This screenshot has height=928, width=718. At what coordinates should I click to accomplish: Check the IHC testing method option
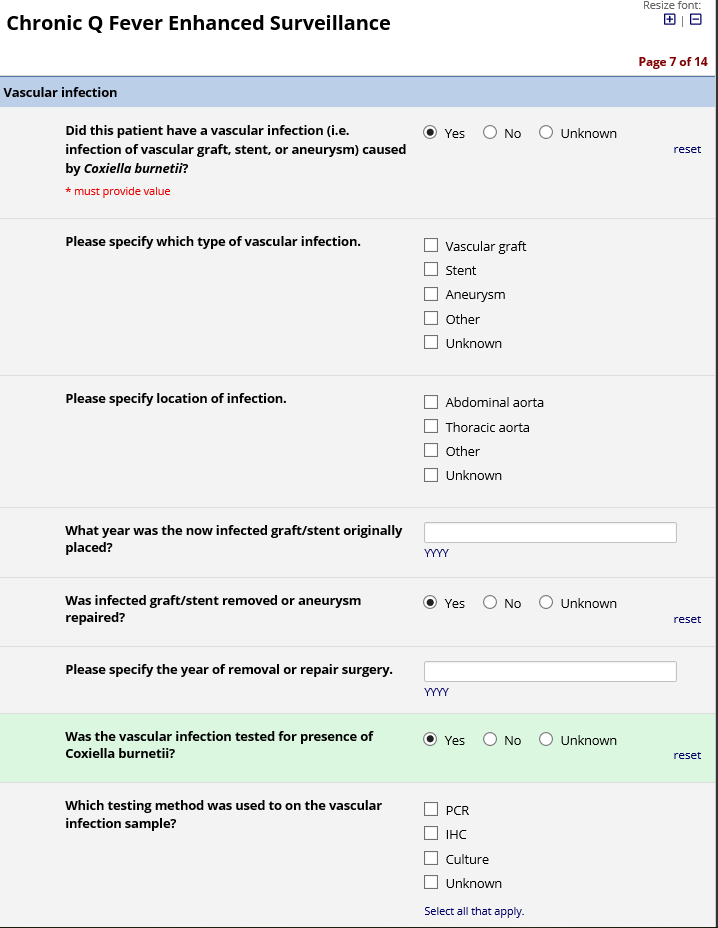(431, 833)
